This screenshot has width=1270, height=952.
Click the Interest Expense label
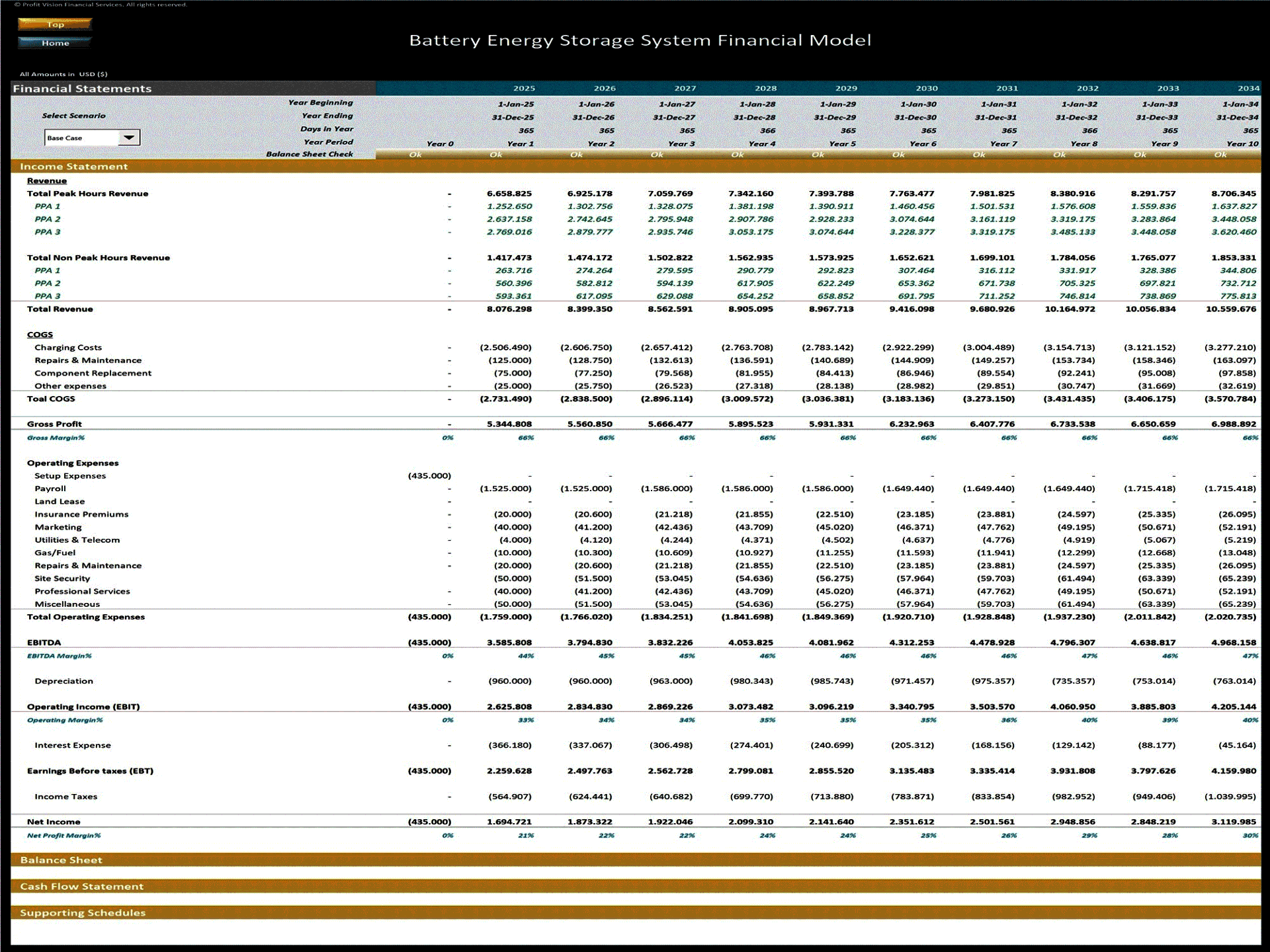click(x=73, y=745)
